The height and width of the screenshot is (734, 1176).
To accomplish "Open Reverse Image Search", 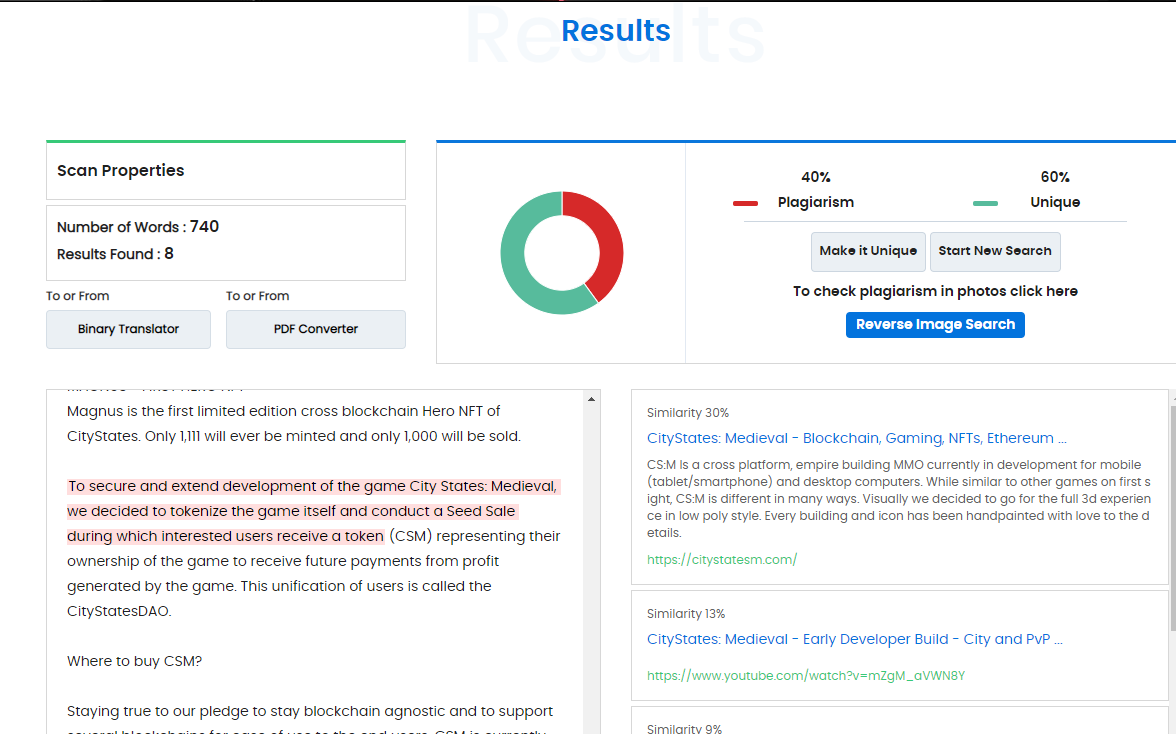I will click(935, 325).
